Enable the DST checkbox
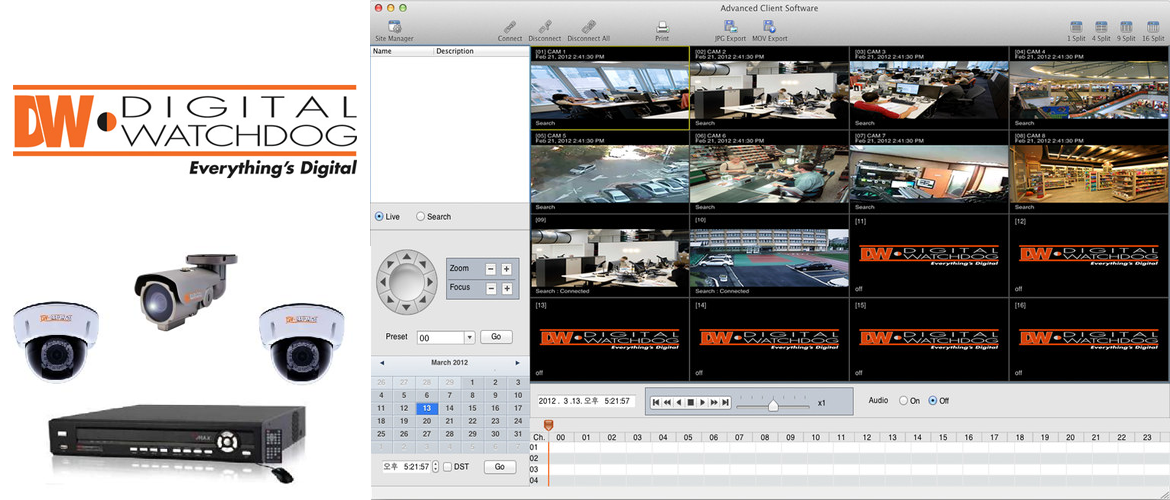The width and height of the screenshot is (1170, 500). coord(447,467)
